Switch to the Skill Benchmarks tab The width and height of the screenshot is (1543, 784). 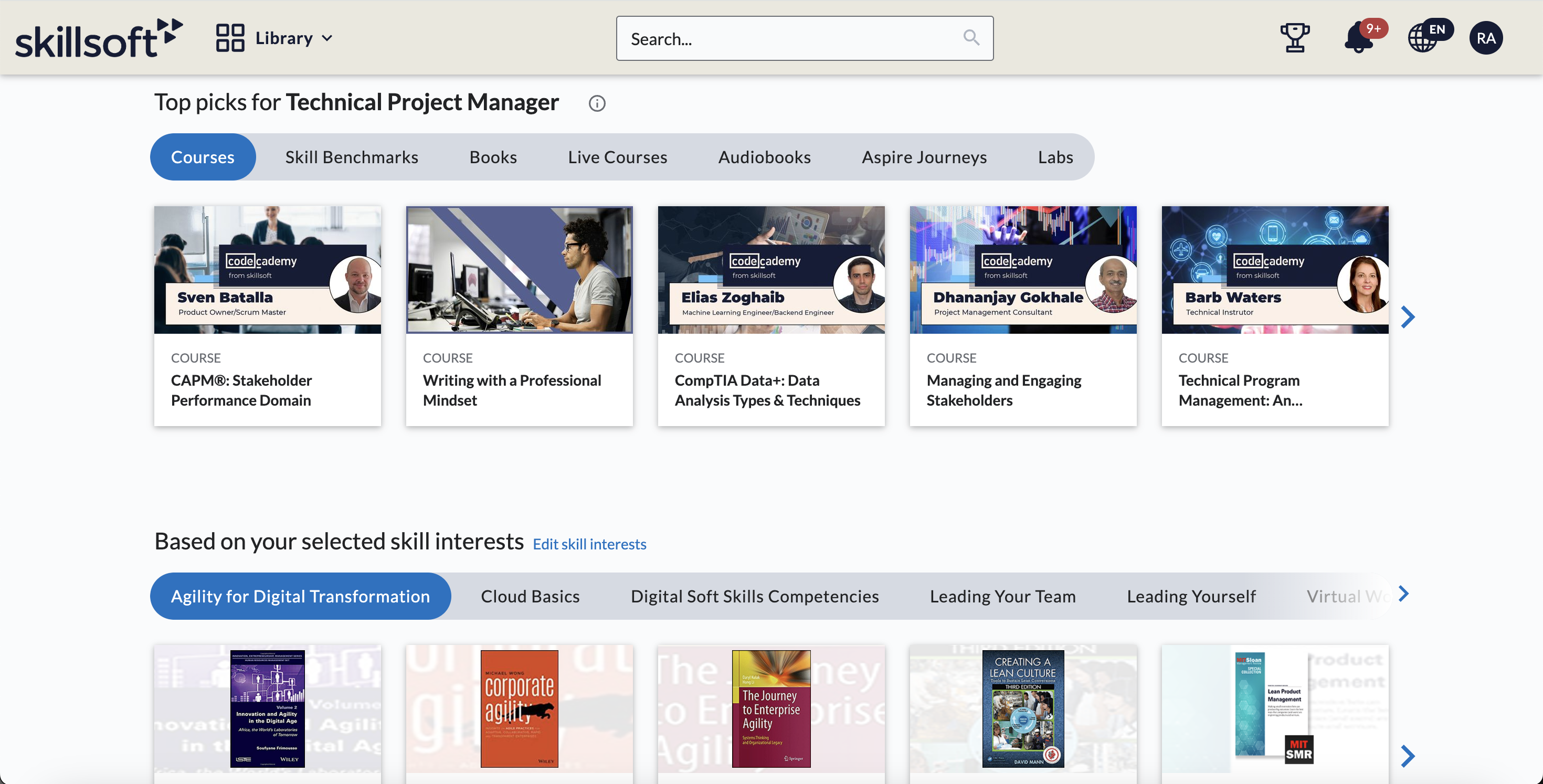click(x=351, y=156)
